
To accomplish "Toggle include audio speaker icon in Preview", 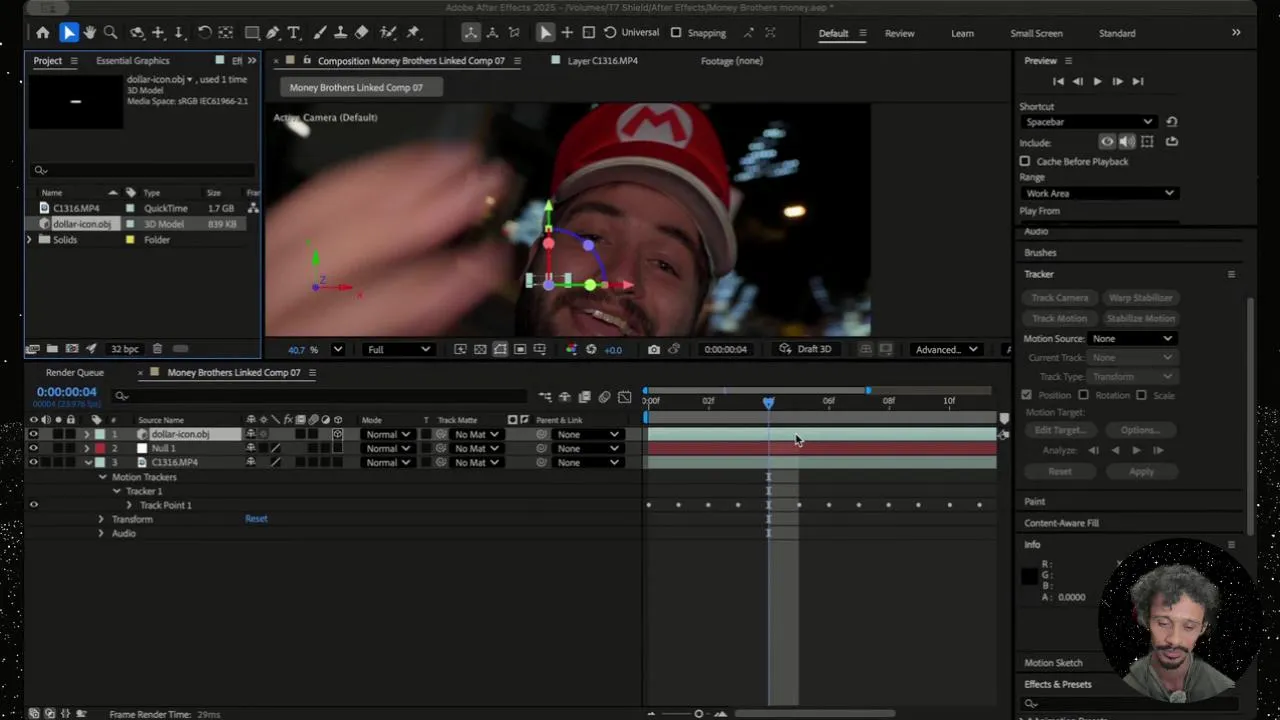I will pos(1127,142).
